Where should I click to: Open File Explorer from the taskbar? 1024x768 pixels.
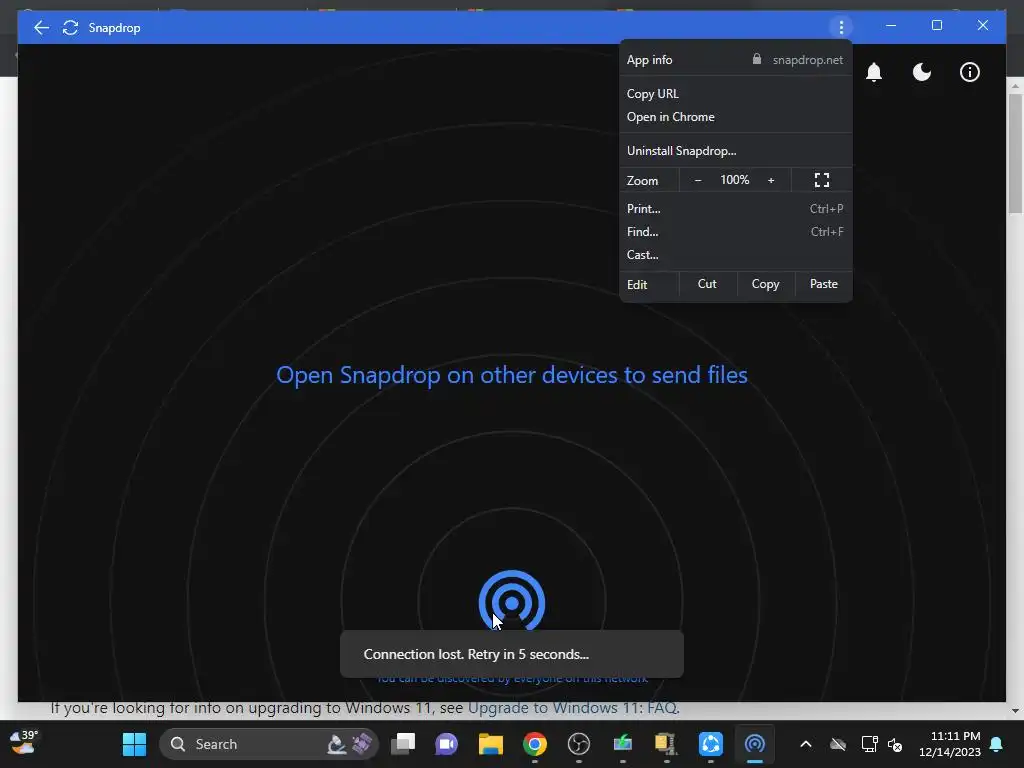click(x=490, y=744)
